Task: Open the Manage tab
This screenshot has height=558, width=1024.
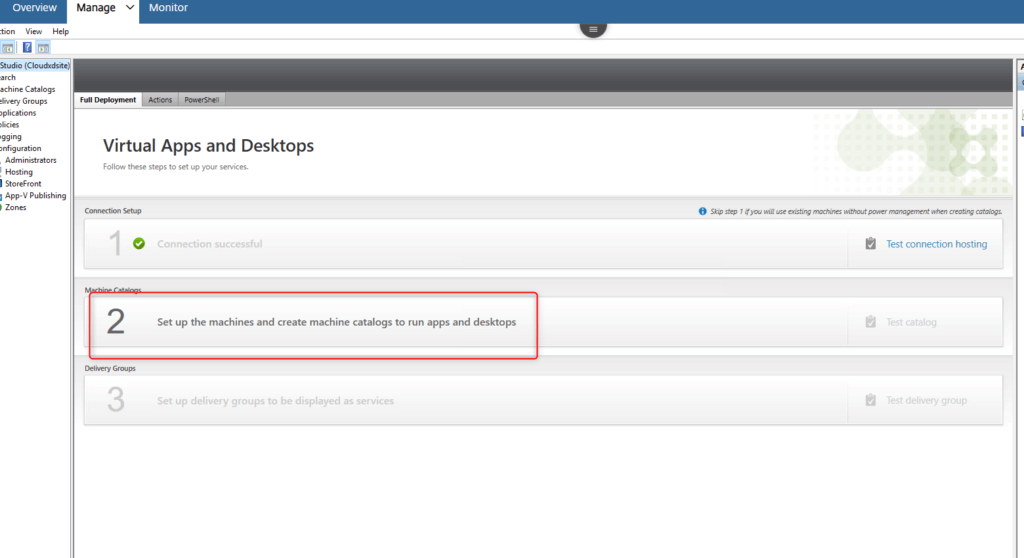Action: [95, 8]
